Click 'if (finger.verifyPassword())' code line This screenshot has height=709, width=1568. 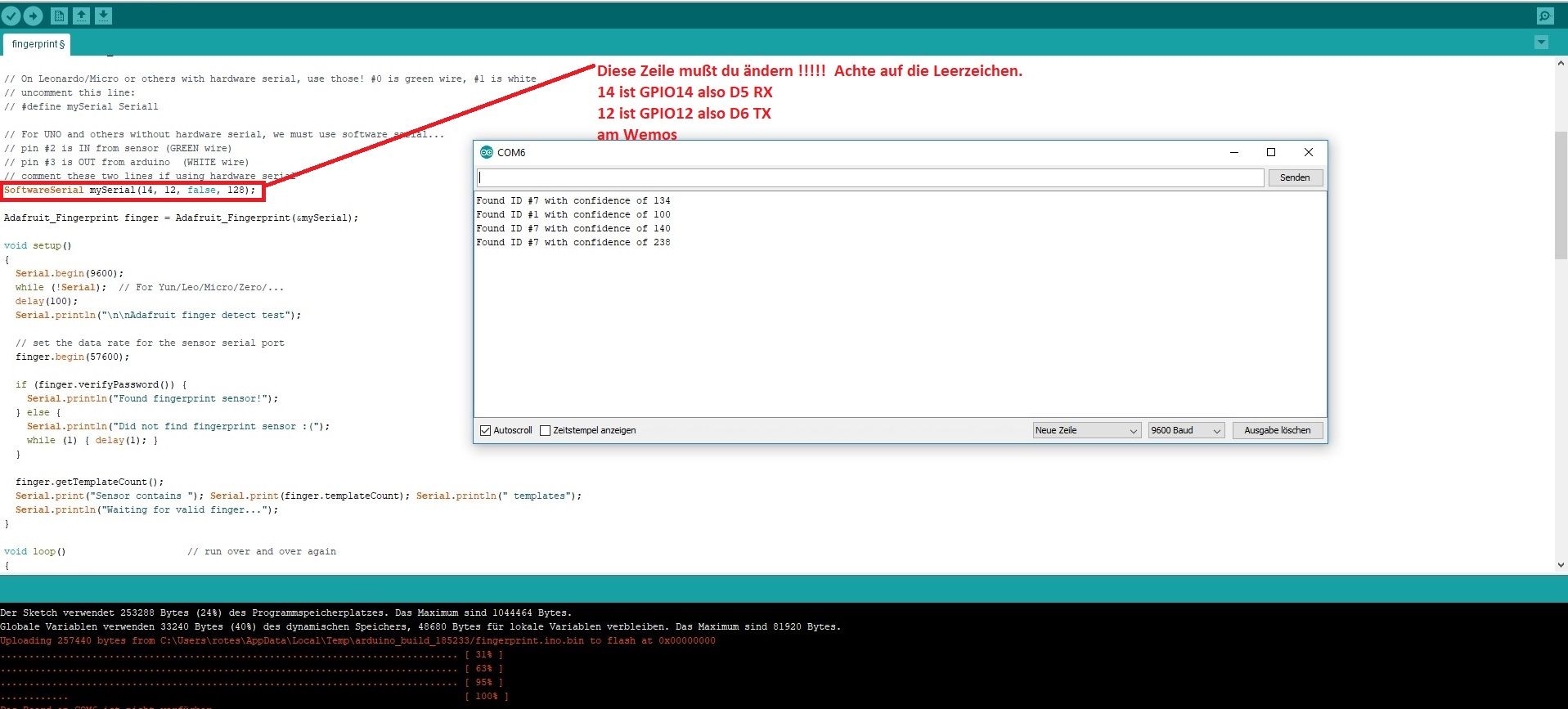pyautogui.click(x=101, y=384)
